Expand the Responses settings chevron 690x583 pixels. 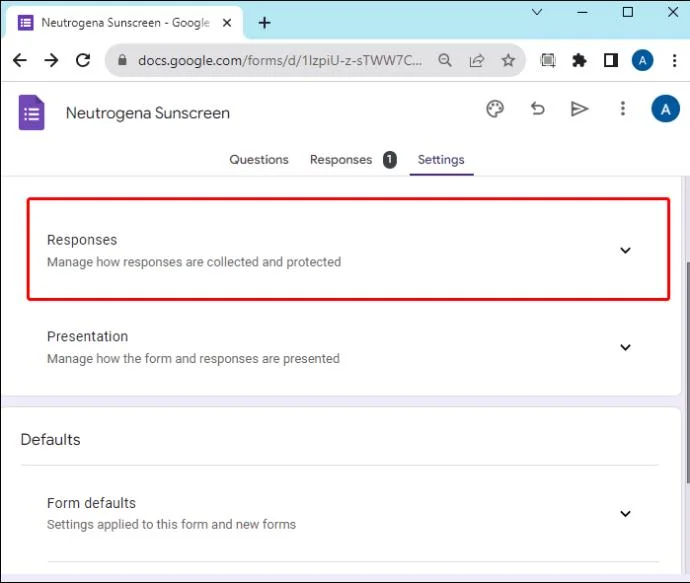pos(625,250)
